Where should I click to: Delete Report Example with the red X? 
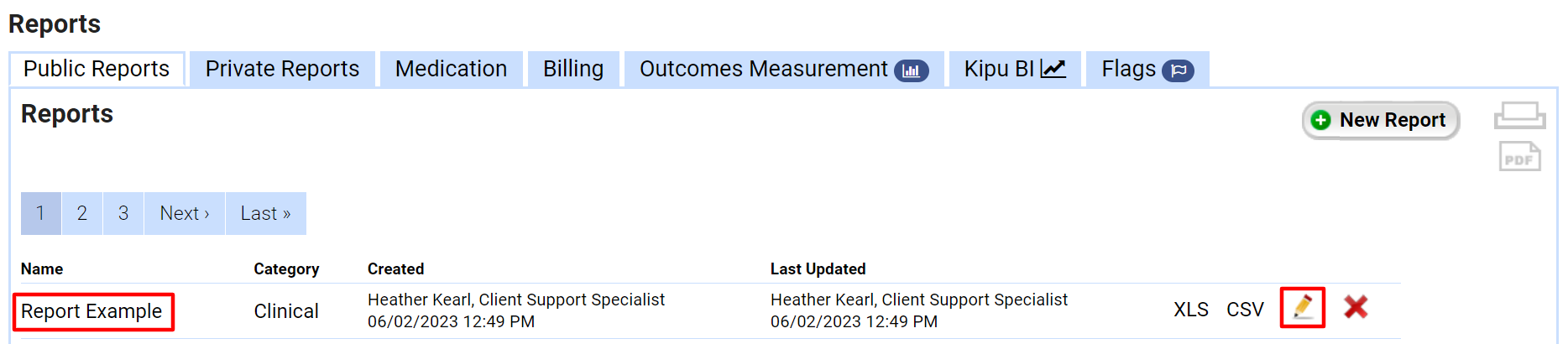click(1355, 307)
